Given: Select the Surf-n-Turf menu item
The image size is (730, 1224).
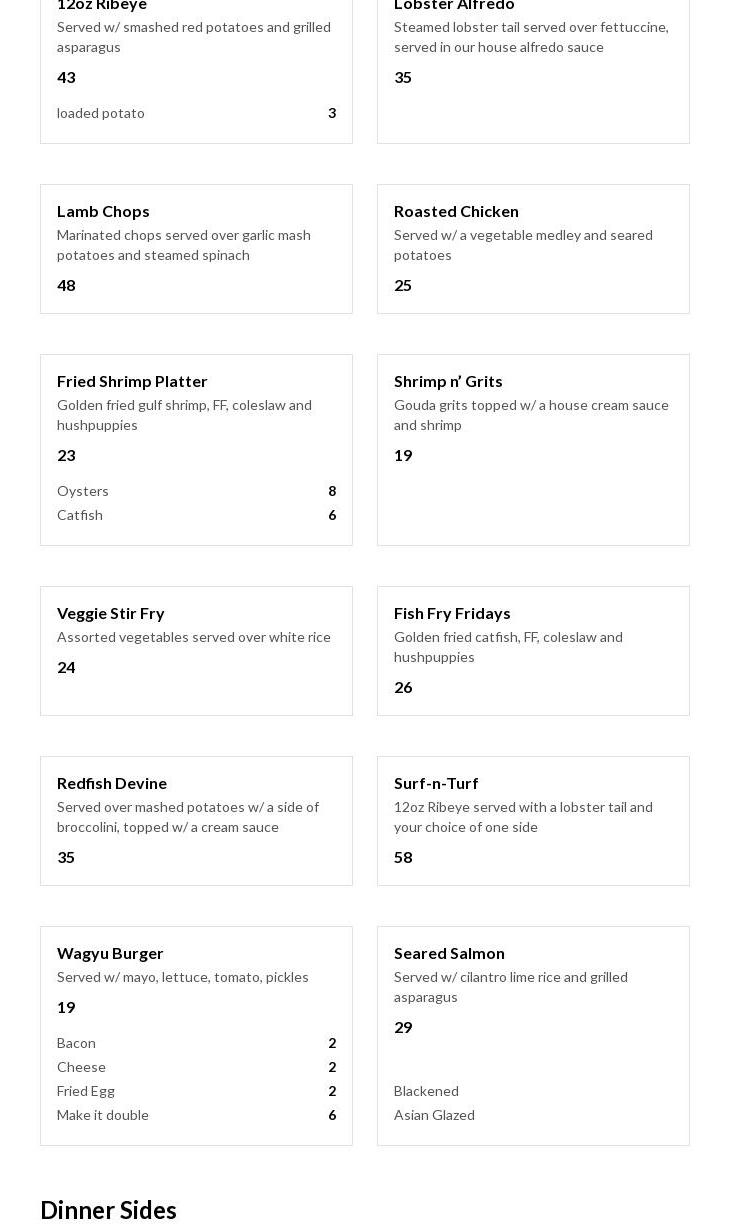Looking at the screenshot, I should (x=436, y=783).
